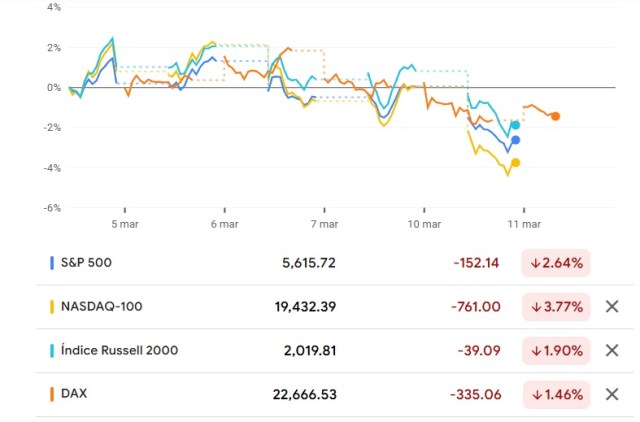Click the Russell 2000 1.90% change badge

(557, 350)
